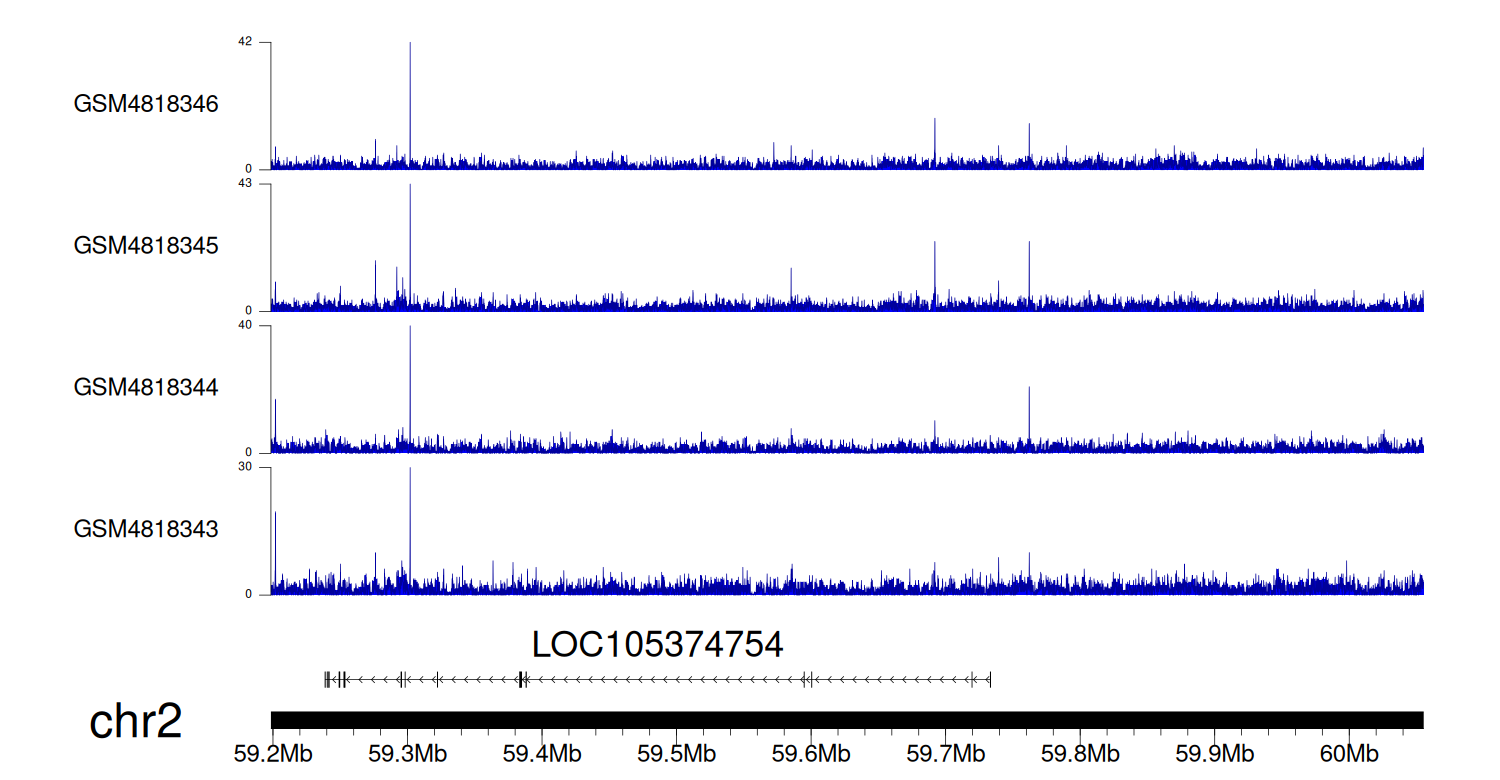Viewport: 1500px width, 780px height.
Task: Select the GSM4818343 track label
Action: [x=146, y=528]
